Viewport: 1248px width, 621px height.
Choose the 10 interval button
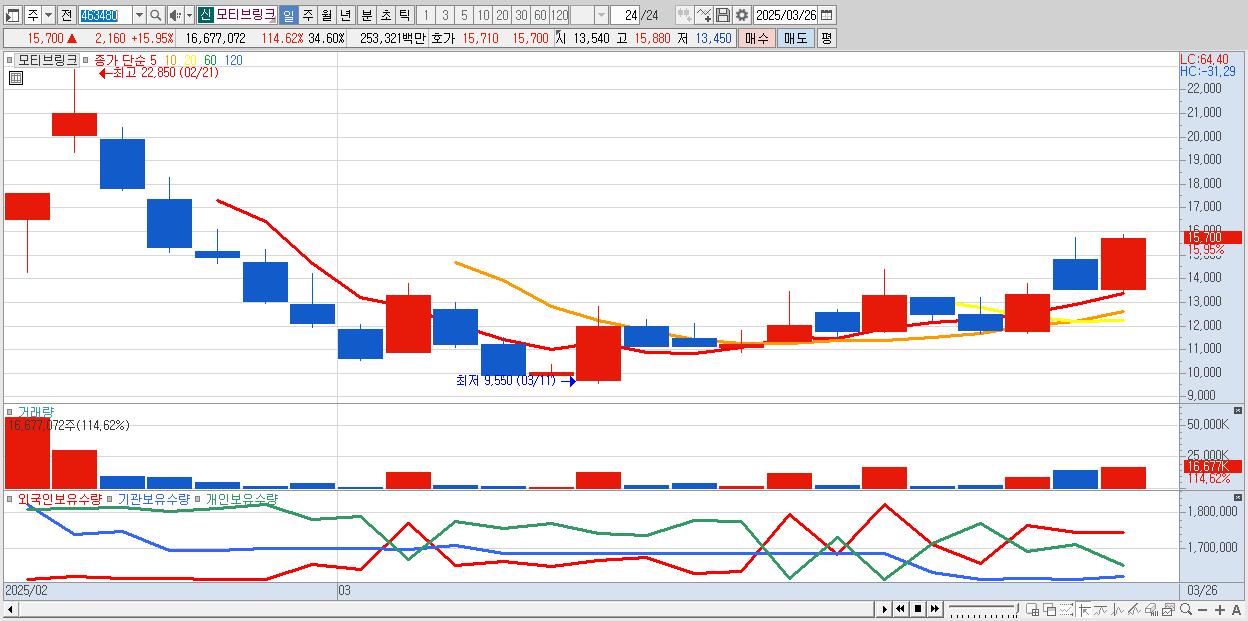(x=483, y=15)
